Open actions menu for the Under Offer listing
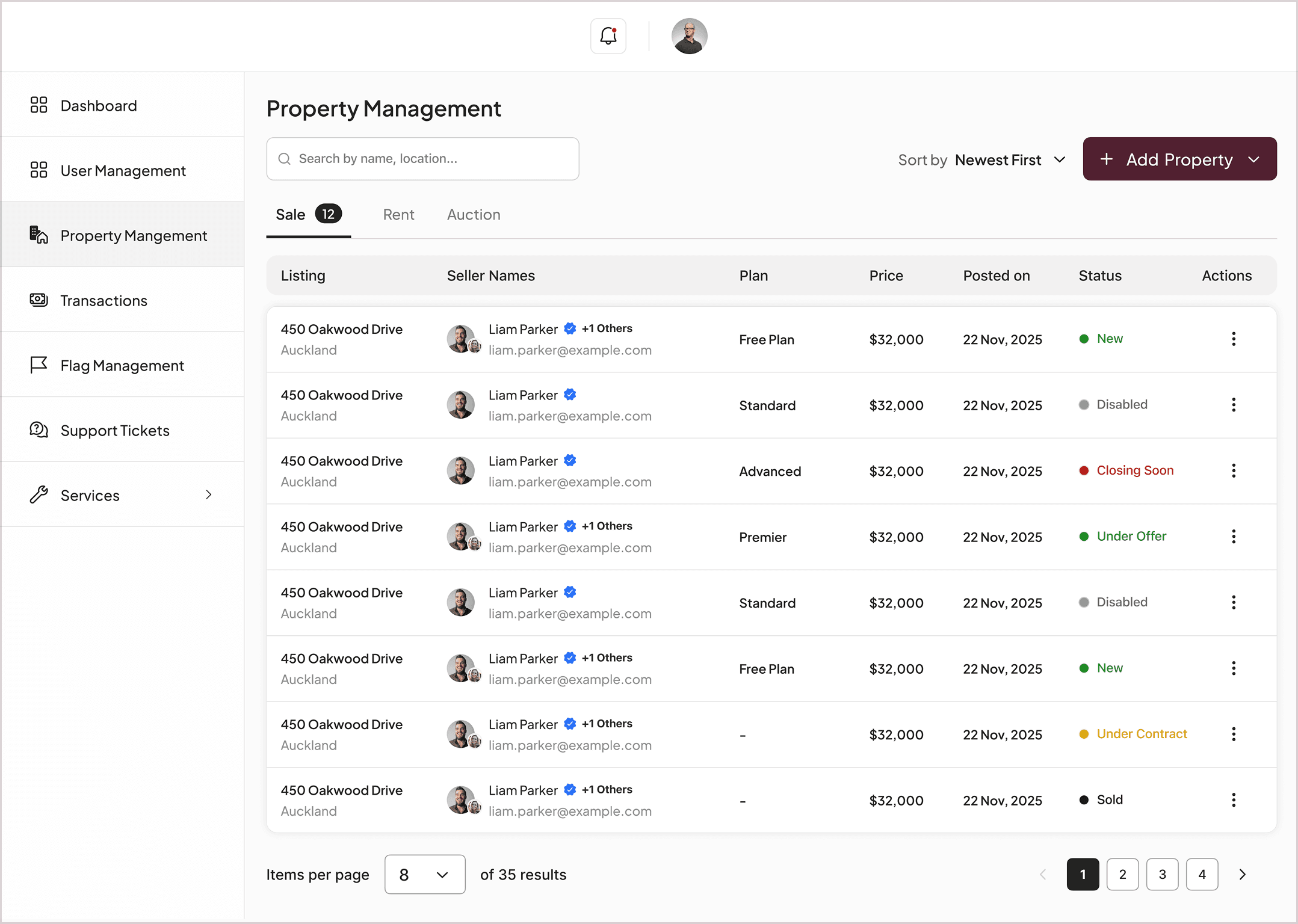Image resolution: width=1298 pixels, height=924 pixels. click(x=1234, y=536)
